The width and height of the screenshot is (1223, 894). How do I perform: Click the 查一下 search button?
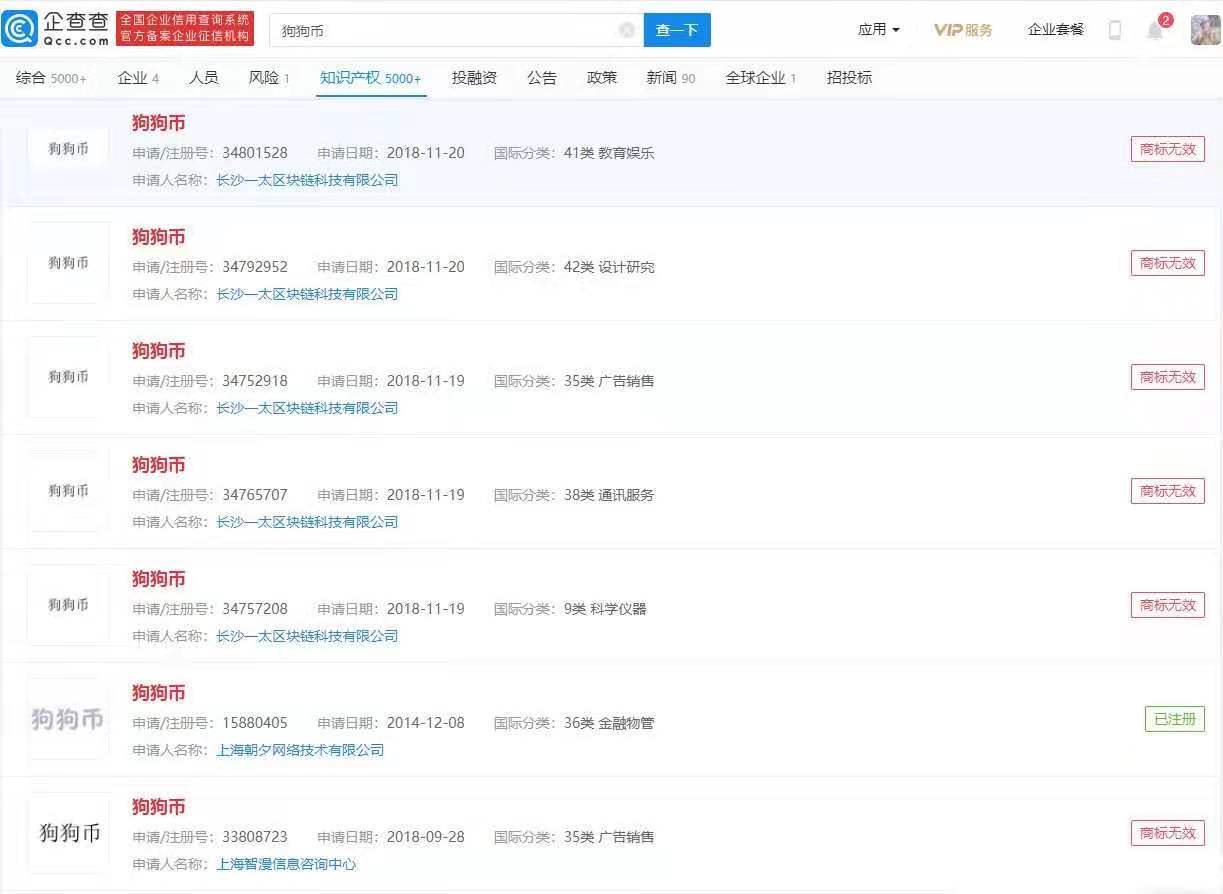[x=677, y=30]
